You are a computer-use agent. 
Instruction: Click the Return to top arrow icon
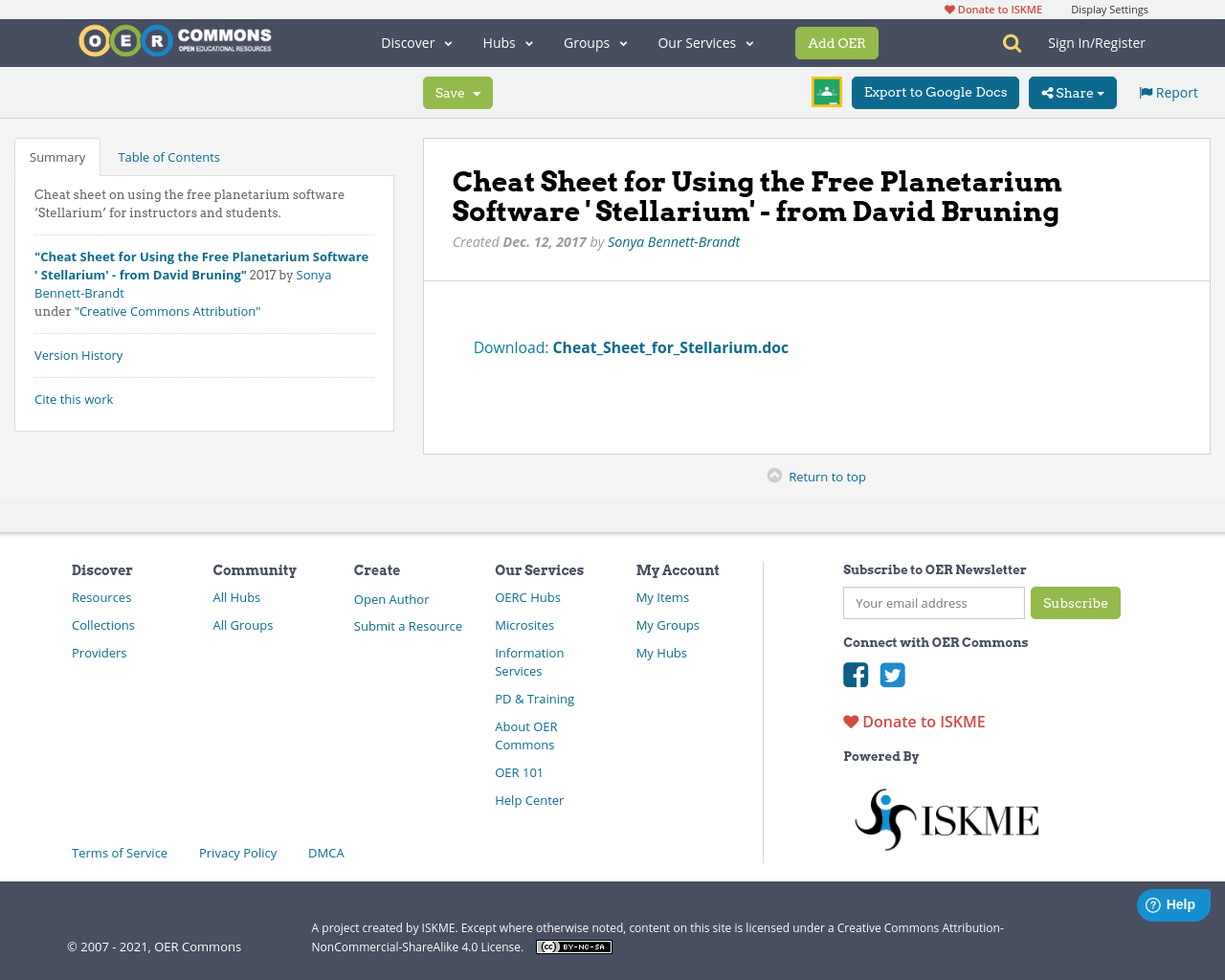pos(774,476)
